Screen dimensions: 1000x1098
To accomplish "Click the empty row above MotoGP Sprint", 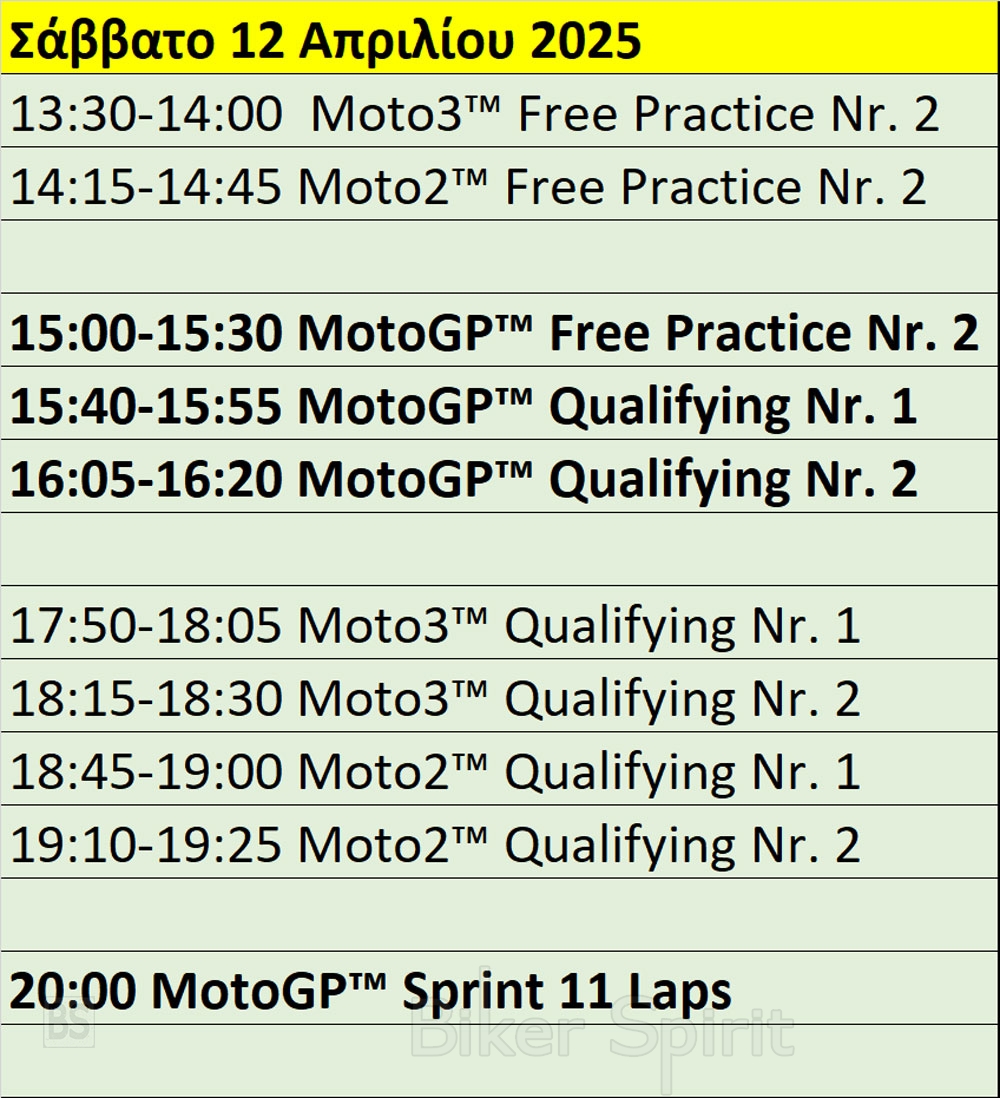I will [500, 914].
